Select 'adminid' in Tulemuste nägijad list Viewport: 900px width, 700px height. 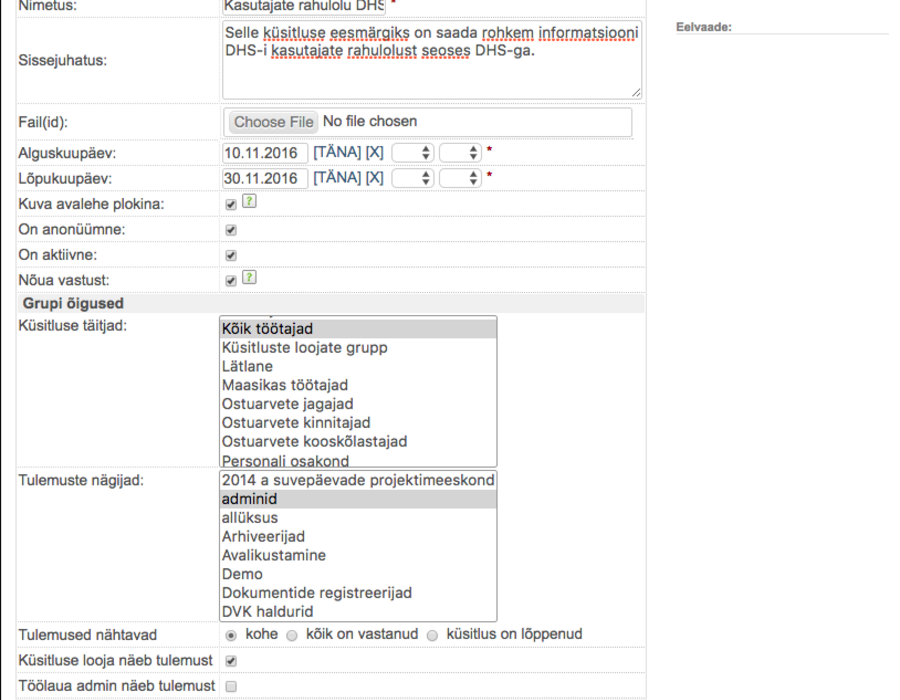[358, 499]
